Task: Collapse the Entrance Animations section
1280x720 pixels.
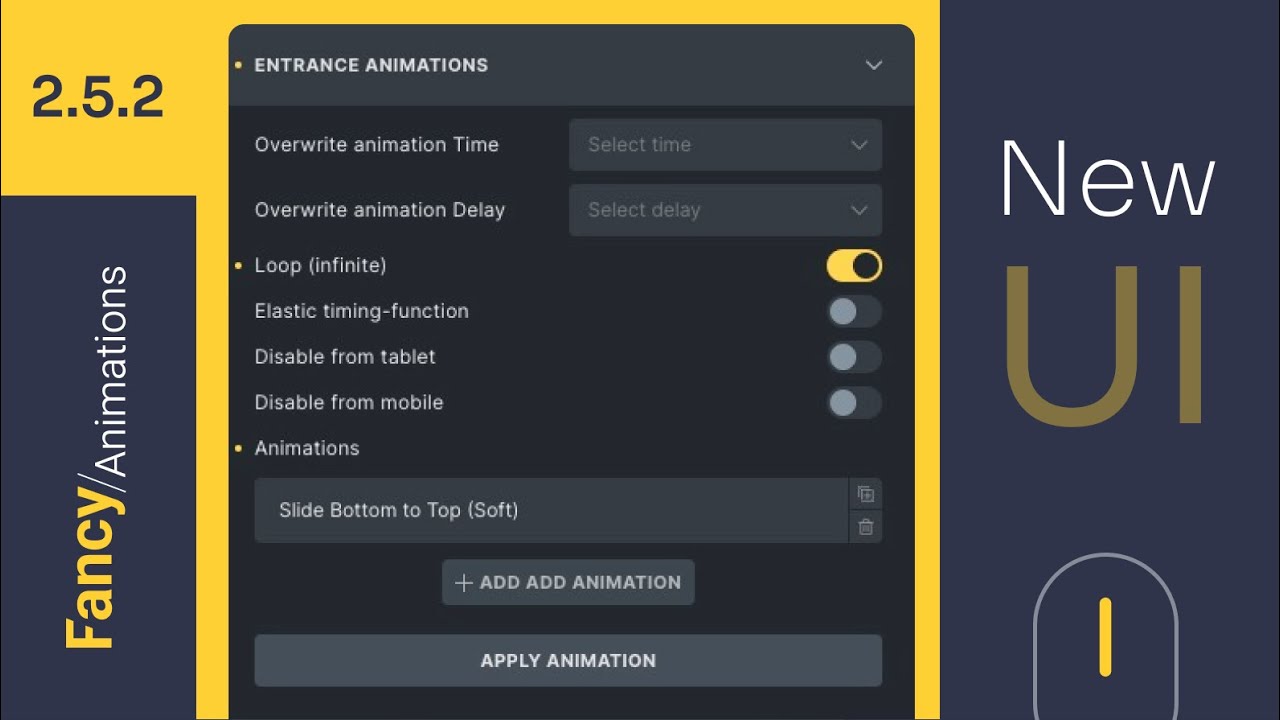Action: [x=874, y=65]
